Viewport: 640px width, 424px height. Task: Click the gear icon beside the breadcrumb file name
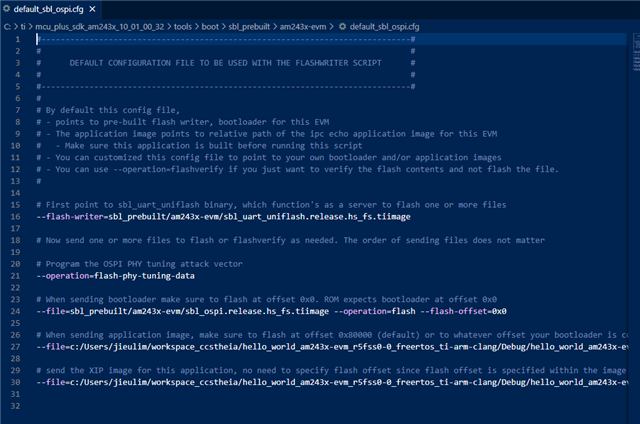[x=342, y=23]
